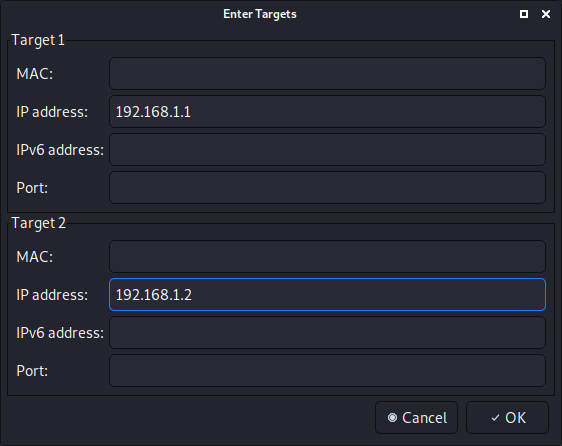Image resolution: width=562 pixels, height=446 pixels.
Task: Click the Target 1 'IP address:' label
Action: [52, 112]
